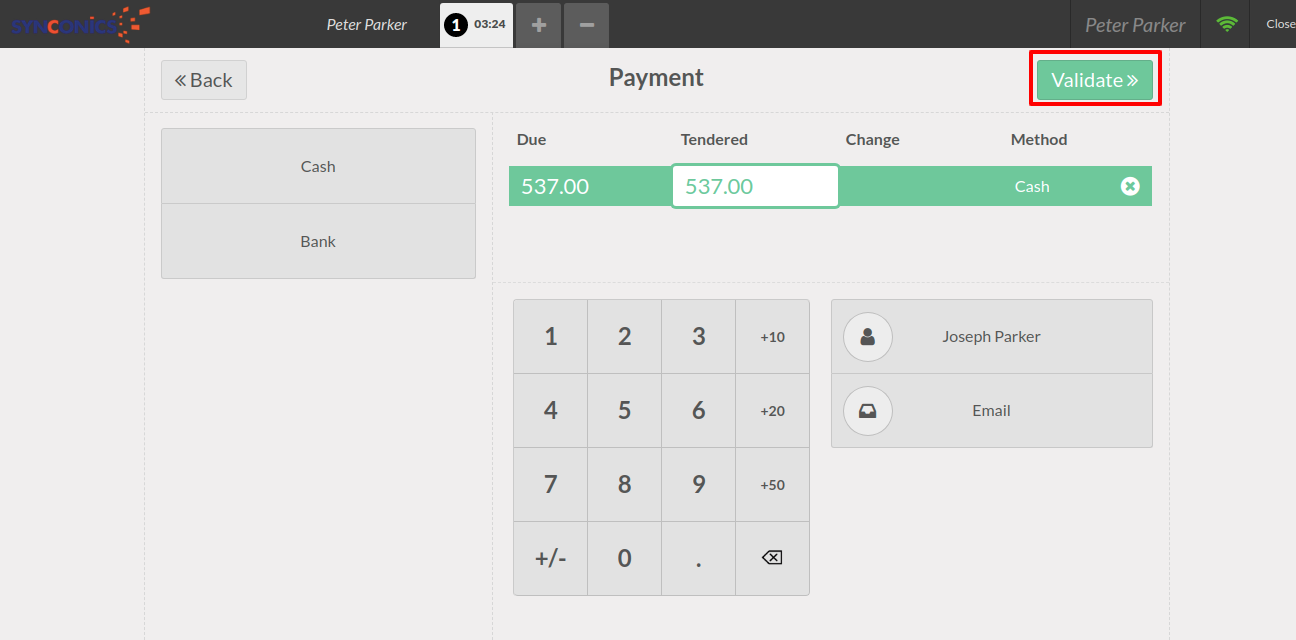Toggle sign with +/- key
This screenshot has width=1296, height=640.
coord(550,558)
